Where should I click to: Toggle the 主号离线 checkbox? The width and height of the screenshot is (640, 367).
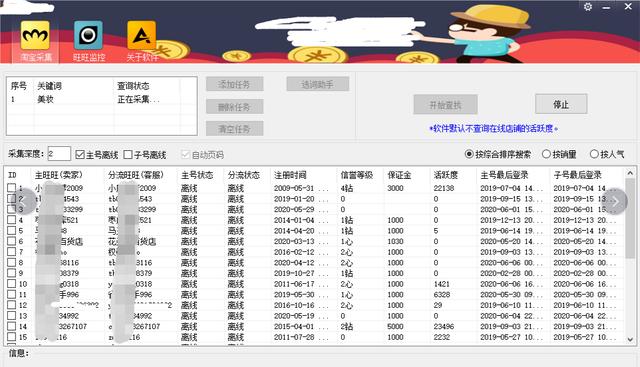tap(80, 155)
